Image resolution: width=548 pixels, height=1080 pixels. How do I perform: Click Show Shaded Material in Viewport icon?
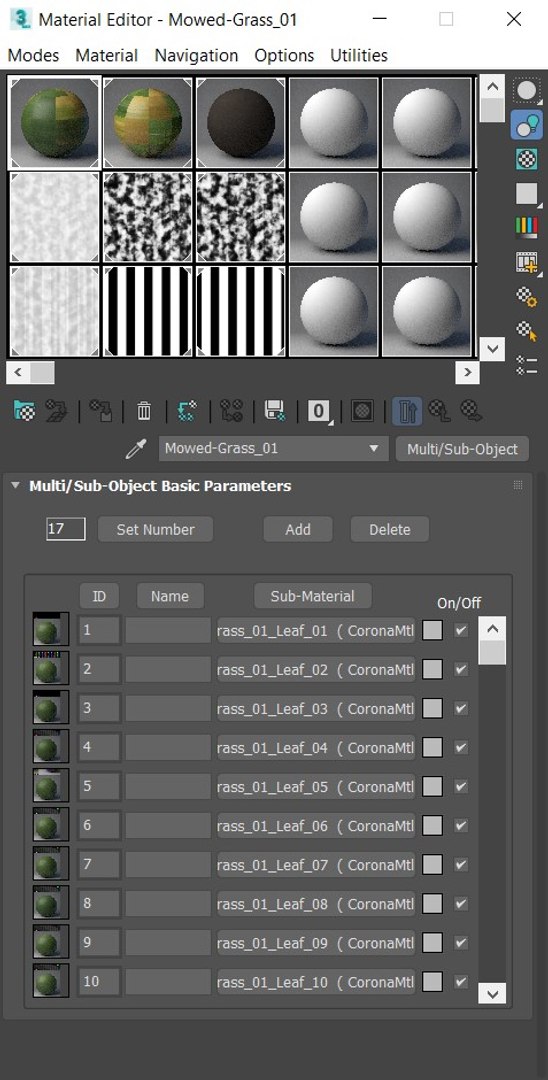coord(362,411)
